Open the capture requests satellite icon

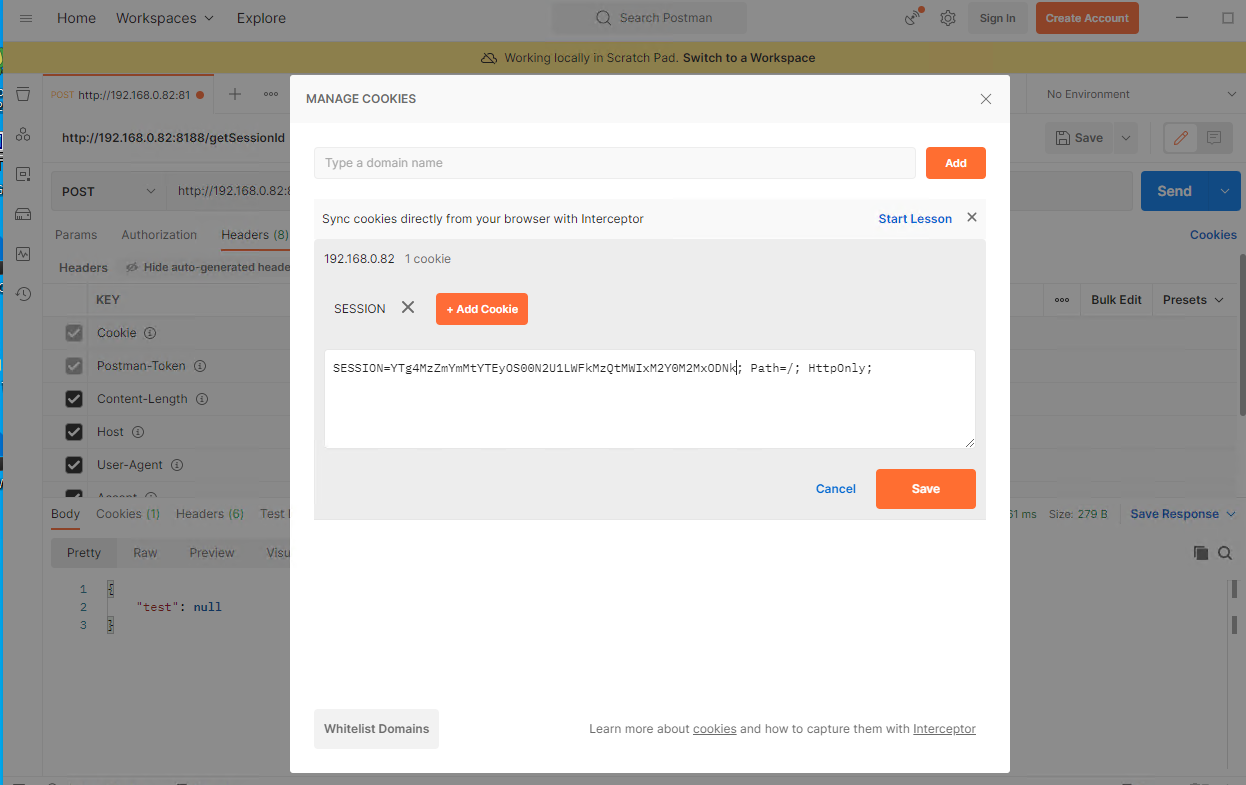pos(912,18)
